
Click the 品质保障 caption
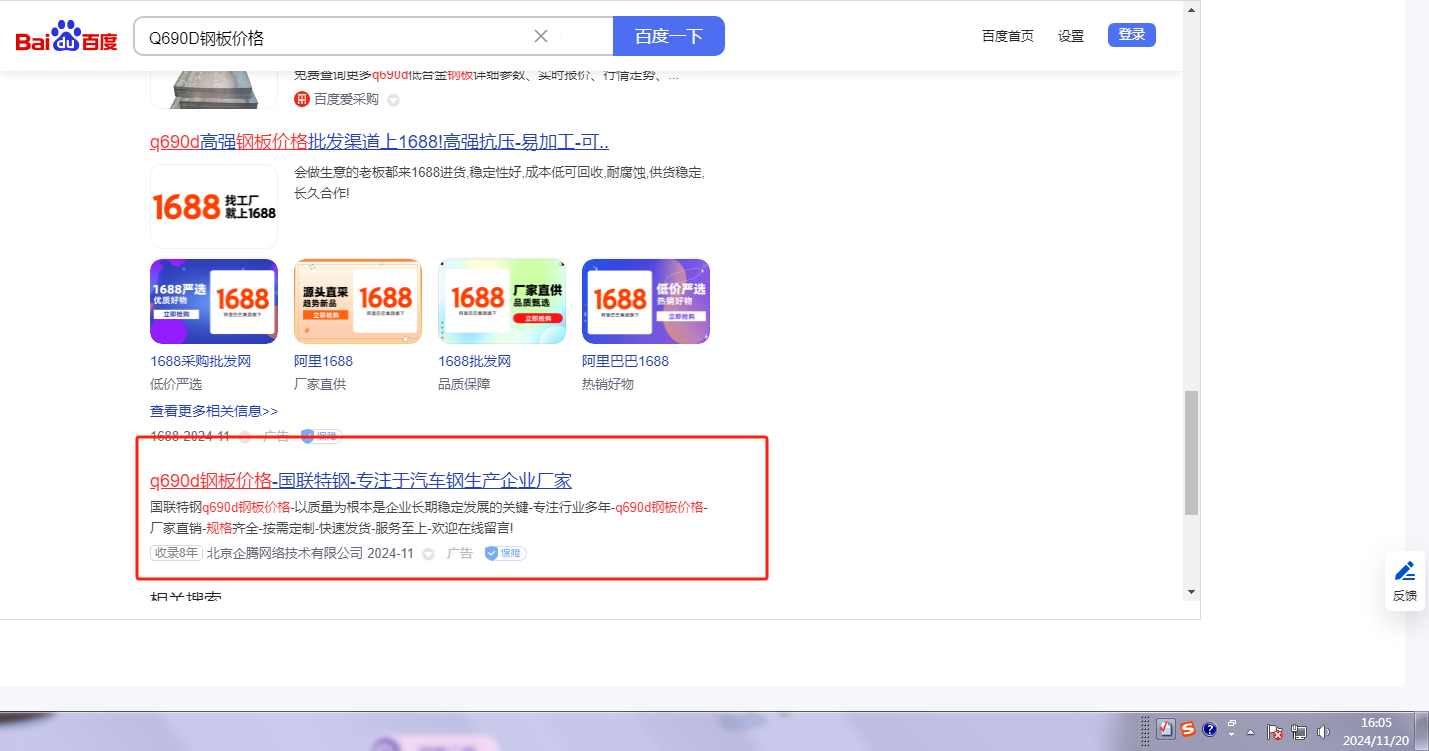coord(464,384)
